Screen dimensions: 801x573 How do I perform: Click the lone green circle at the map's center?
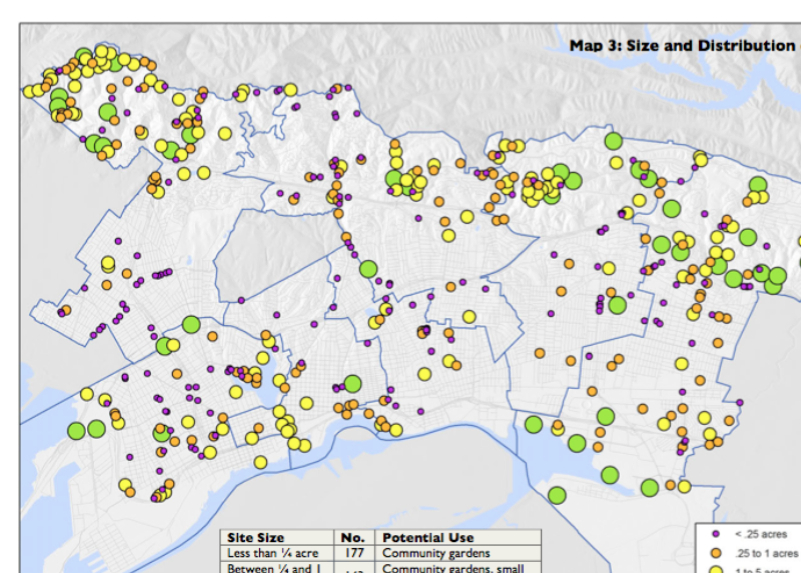tap(368, 269)
